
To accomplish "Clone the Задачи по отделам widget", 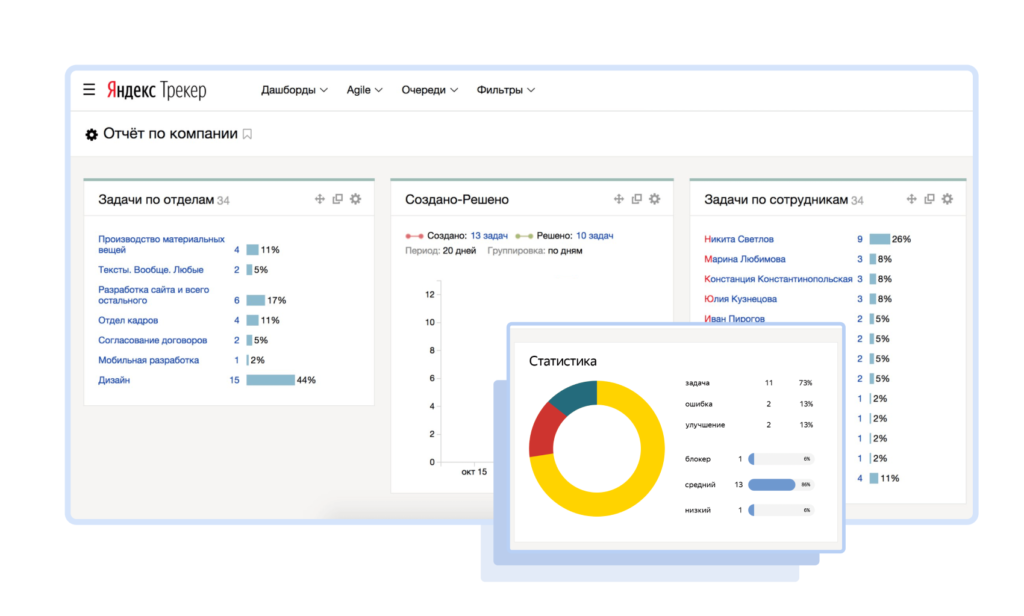I will pyautogui.click(x=338, y=199).
